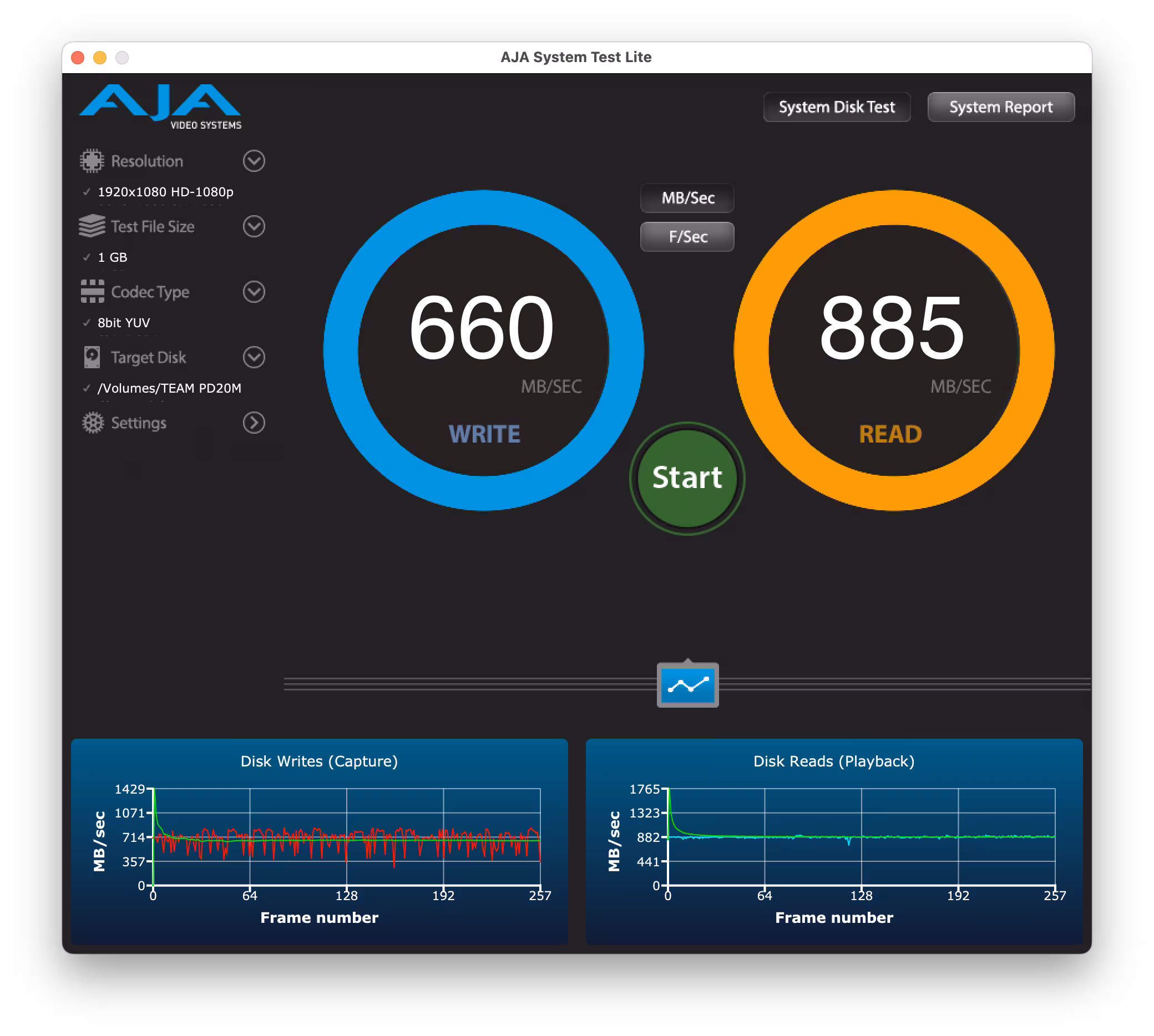Screen dimensions: 1154x1036
Task: Switch units to F/Sec
Action: click(688, 237)
